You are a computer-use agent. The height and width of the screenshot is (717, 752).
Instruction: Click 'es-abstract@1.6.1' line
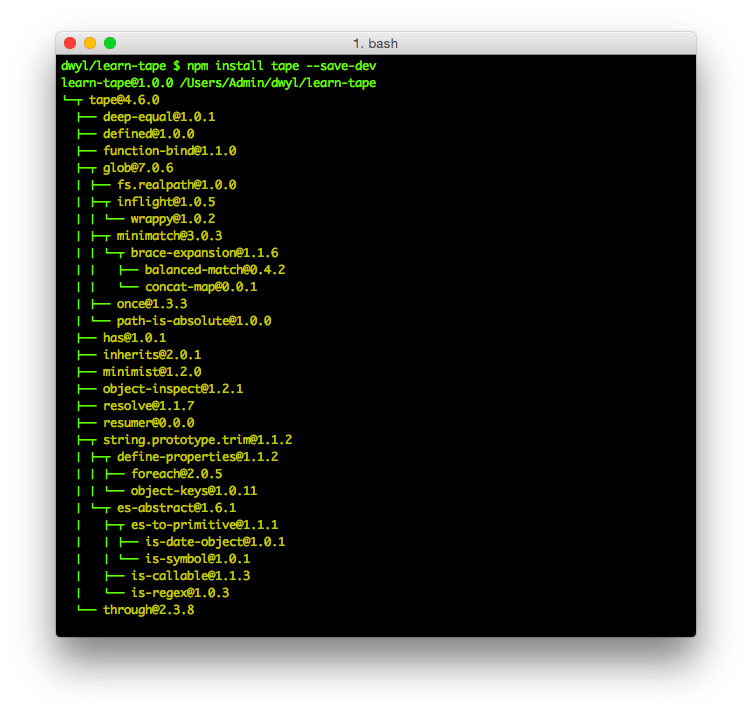(x=177, y=508)
